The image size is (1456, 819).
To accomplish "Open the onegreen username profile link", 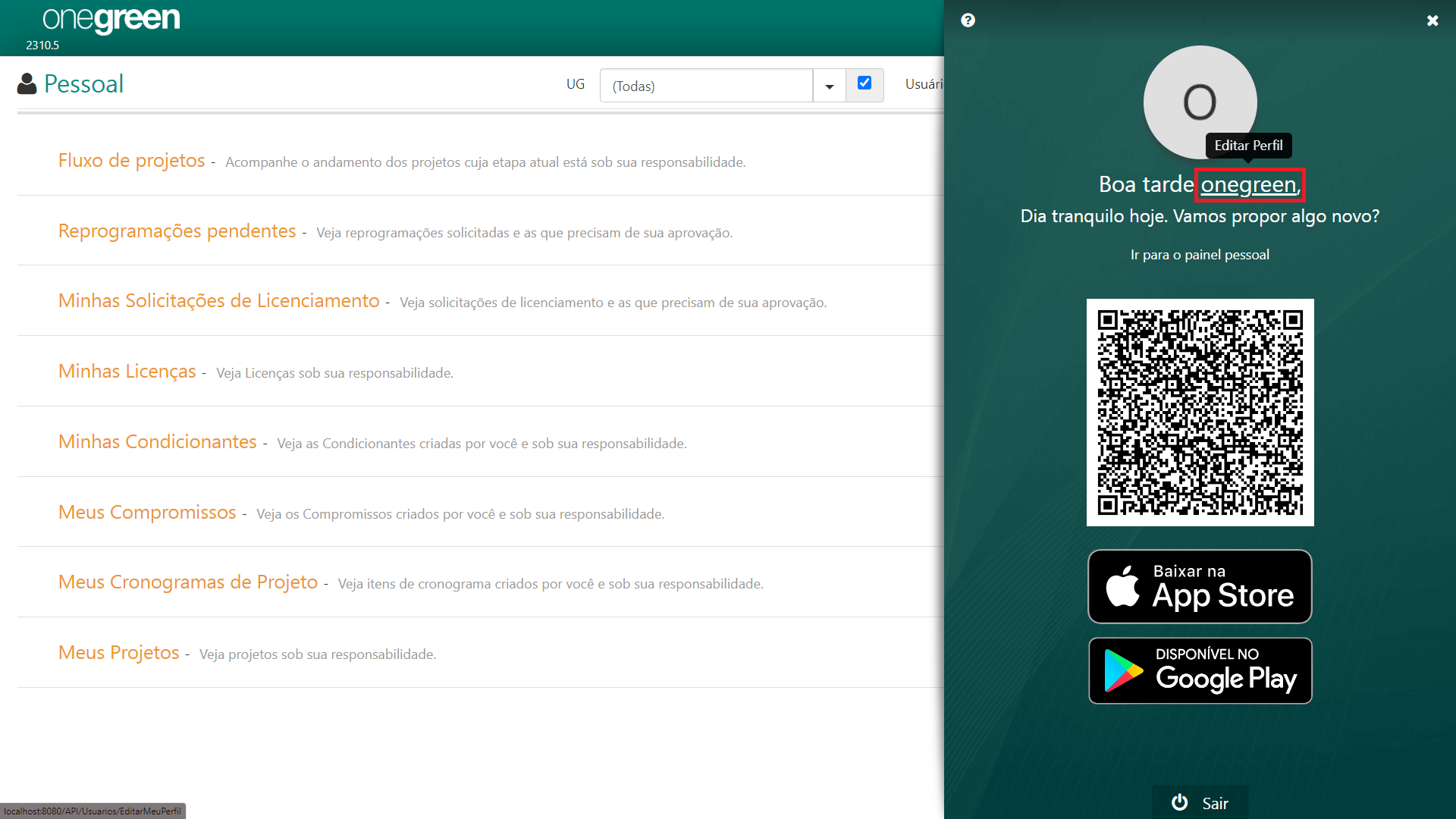I will tap(1249, 184).
